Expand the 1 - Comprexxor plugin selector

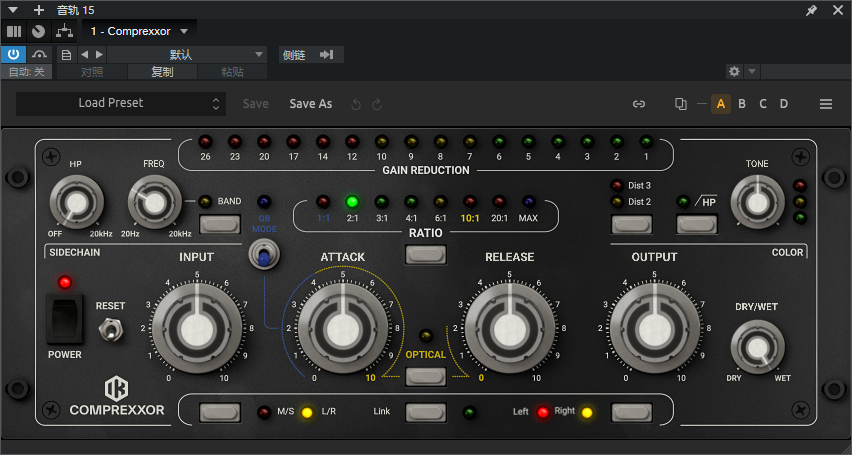pyautogui.click(x=139, y=32)
